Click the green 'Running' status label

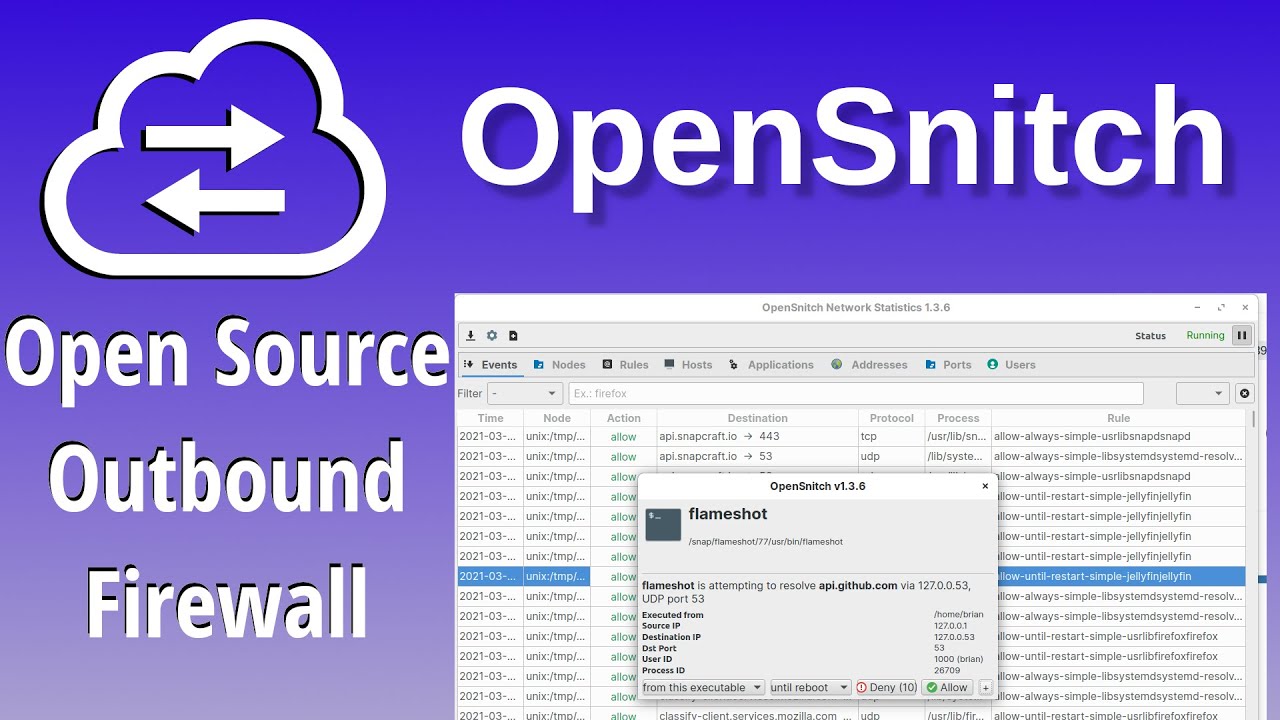click(1205, 336)
